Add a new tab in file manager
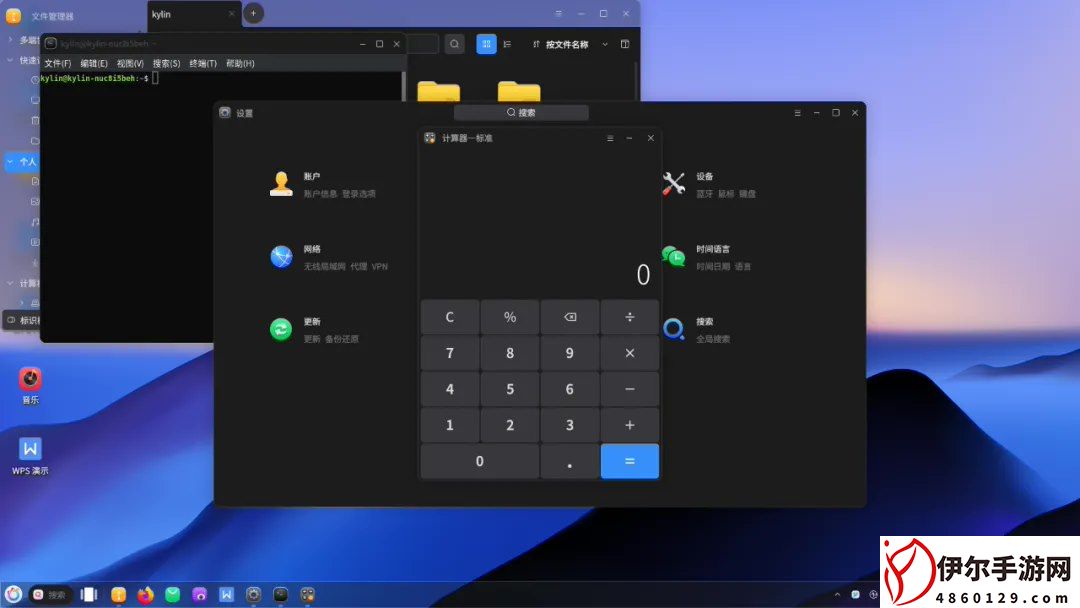 (253, 13)
